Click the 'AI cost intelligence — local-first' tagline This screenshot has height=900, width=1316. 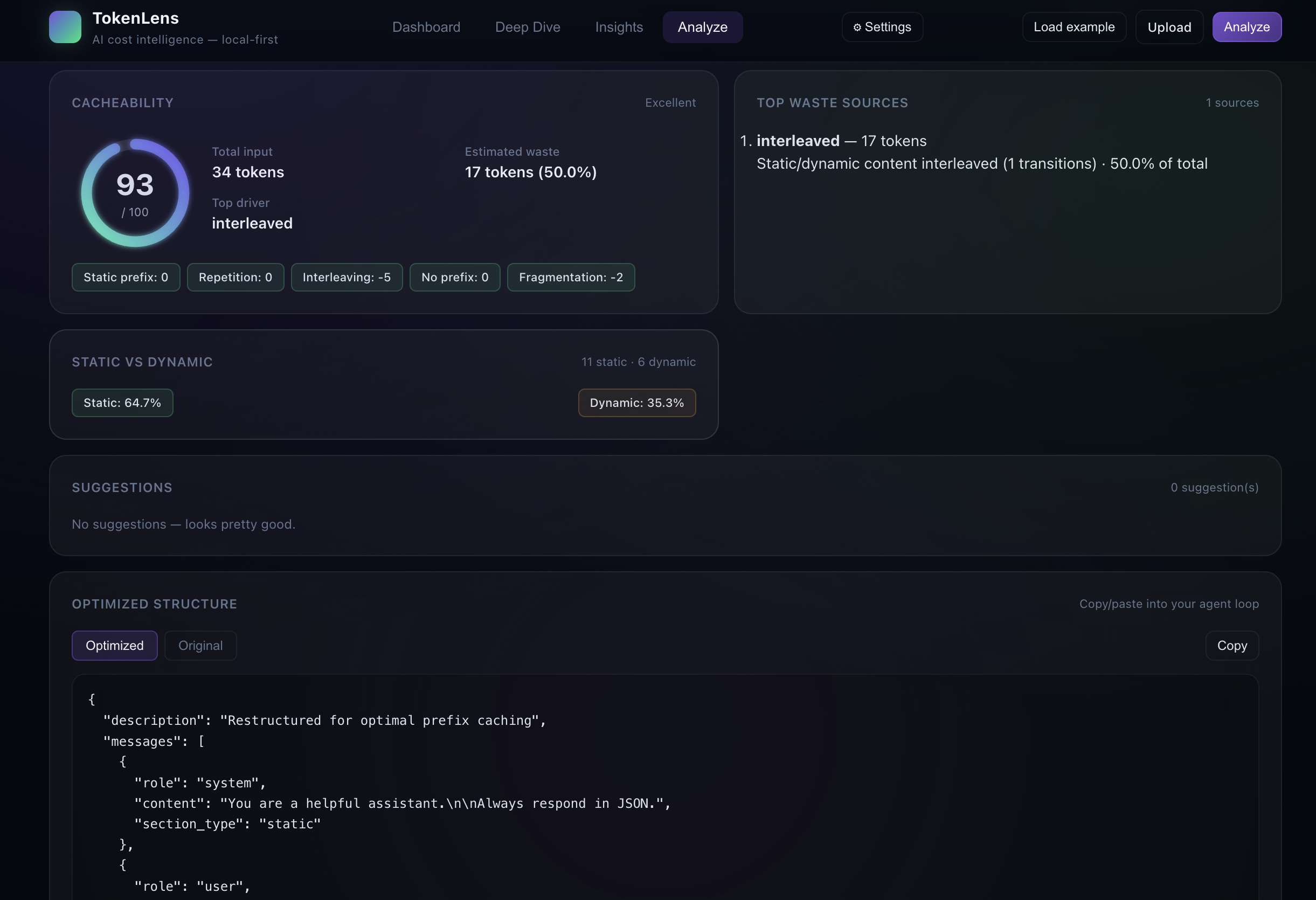(x=185, y=40)
